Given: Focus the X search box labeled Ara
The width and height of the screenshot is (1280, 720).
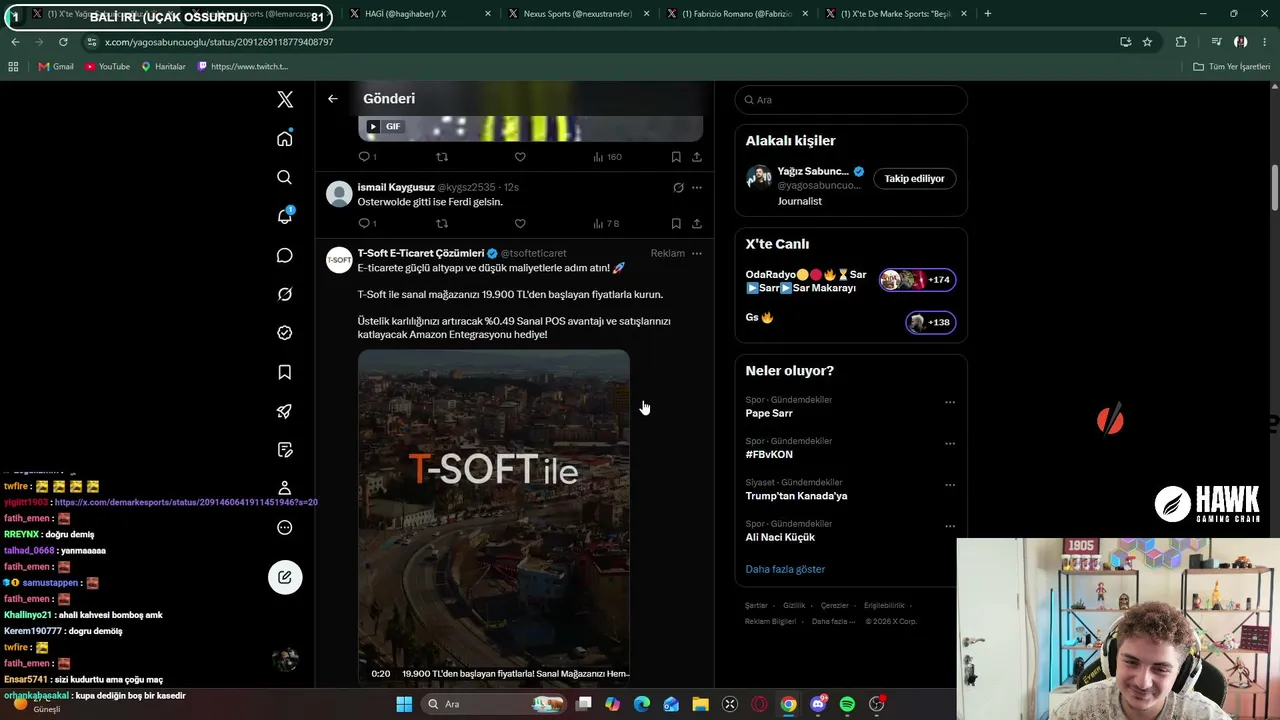Looking at the screenshot, I should [x=851, y=100].
